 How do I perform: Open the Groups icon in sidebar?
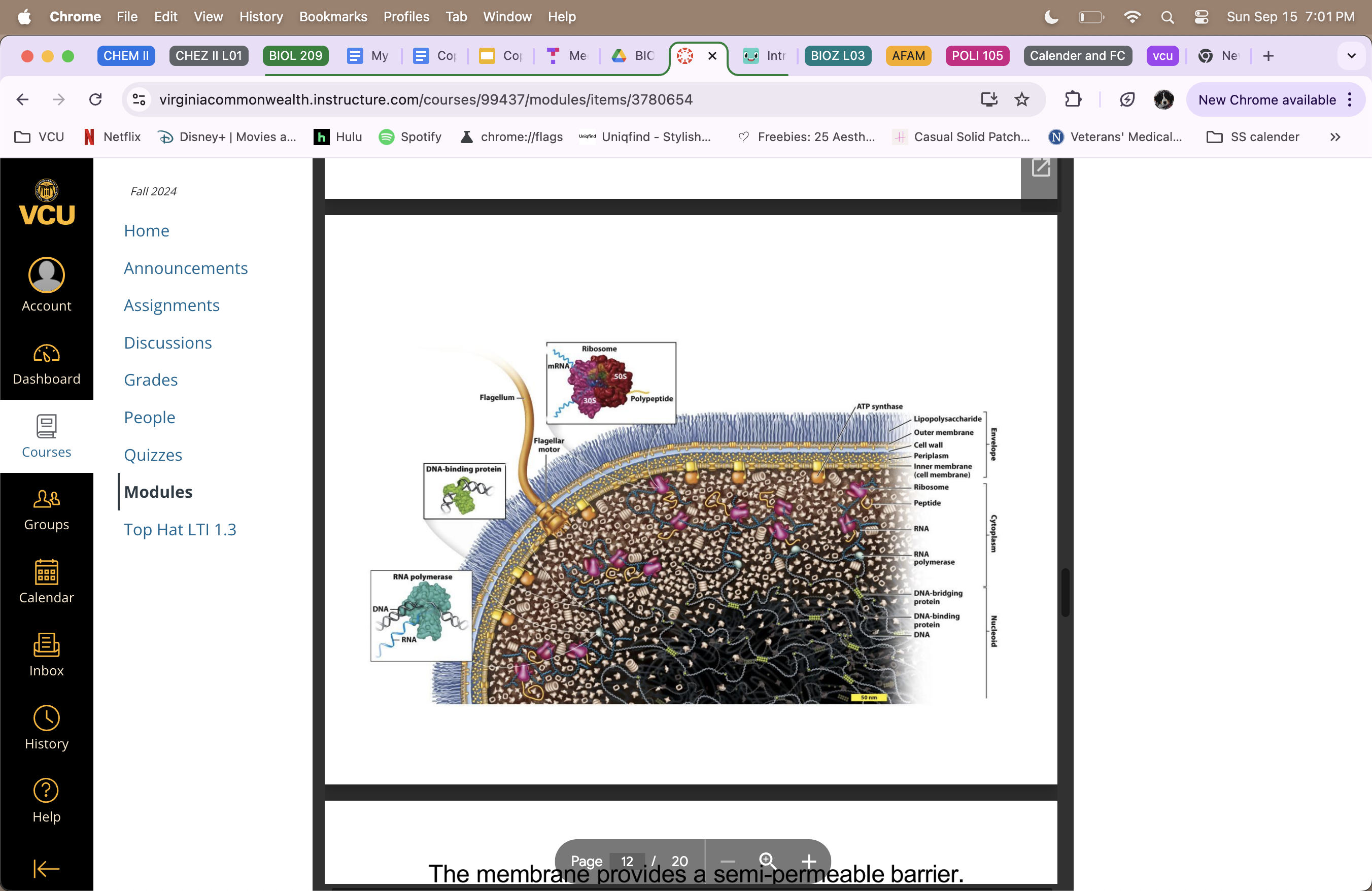(x=46, y=499)
